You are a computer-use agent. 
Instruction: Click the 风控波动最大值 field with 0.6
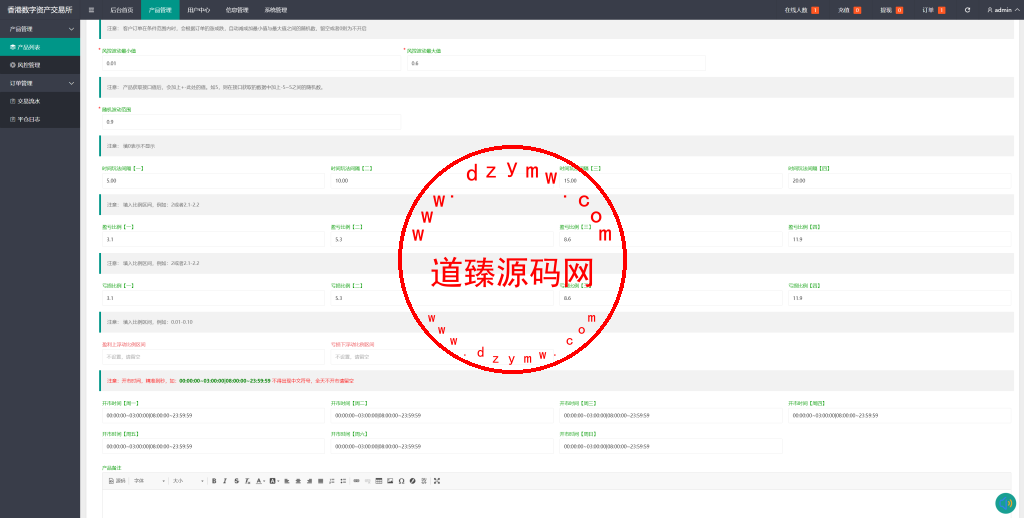coord(556,63)
